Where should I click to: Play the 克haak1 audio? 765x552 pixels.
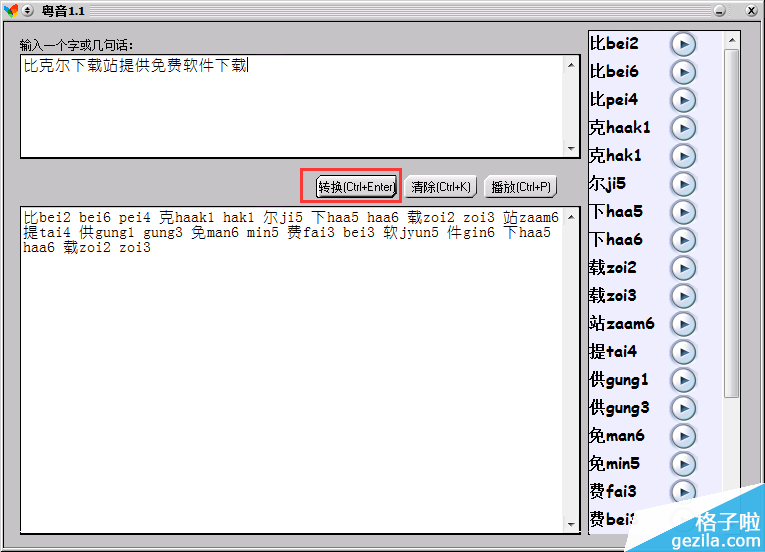pyautogui.click(x=682, y=128)
